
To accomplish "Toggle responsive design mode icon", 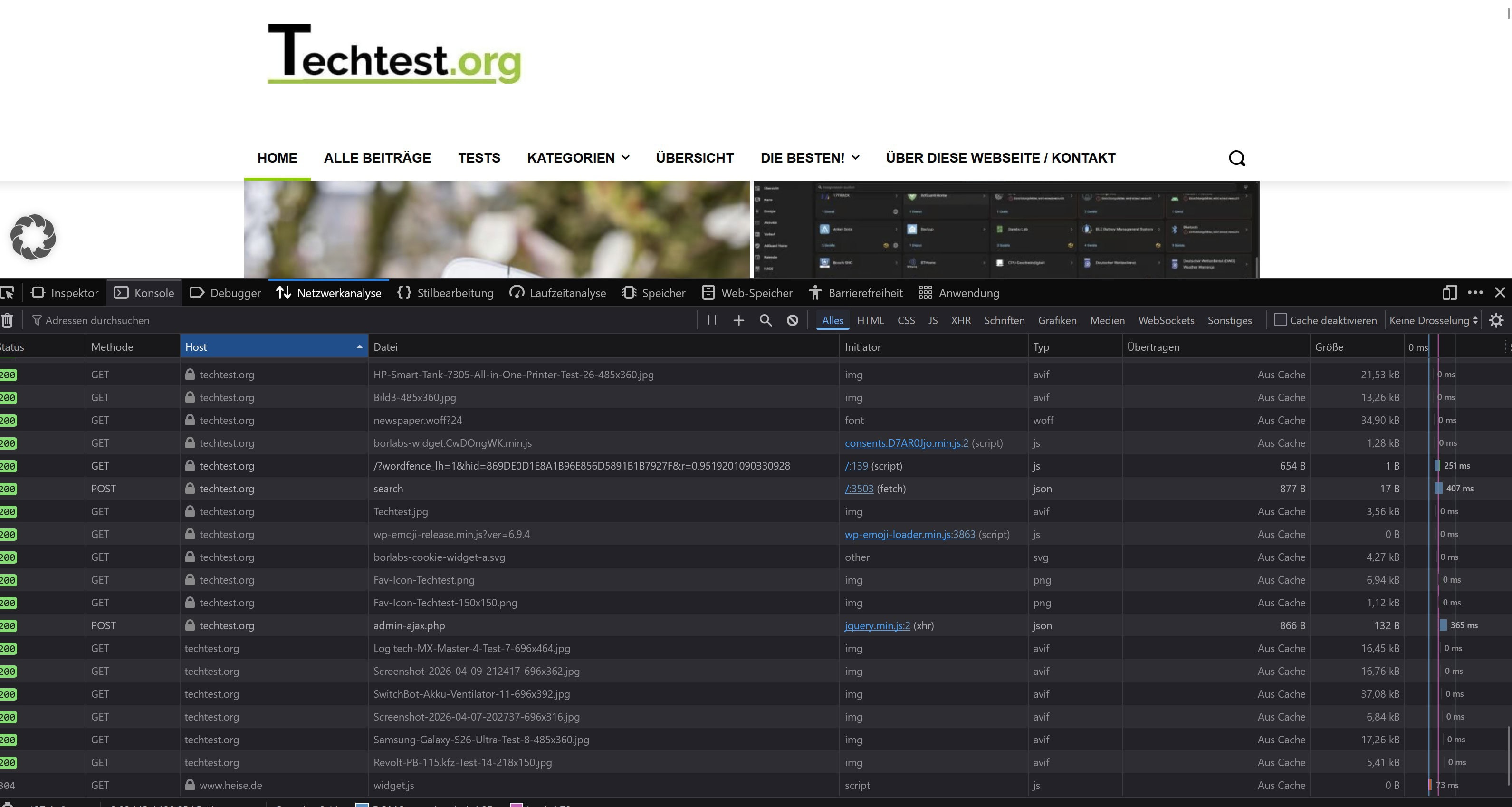I will [x=1450, y=293].
